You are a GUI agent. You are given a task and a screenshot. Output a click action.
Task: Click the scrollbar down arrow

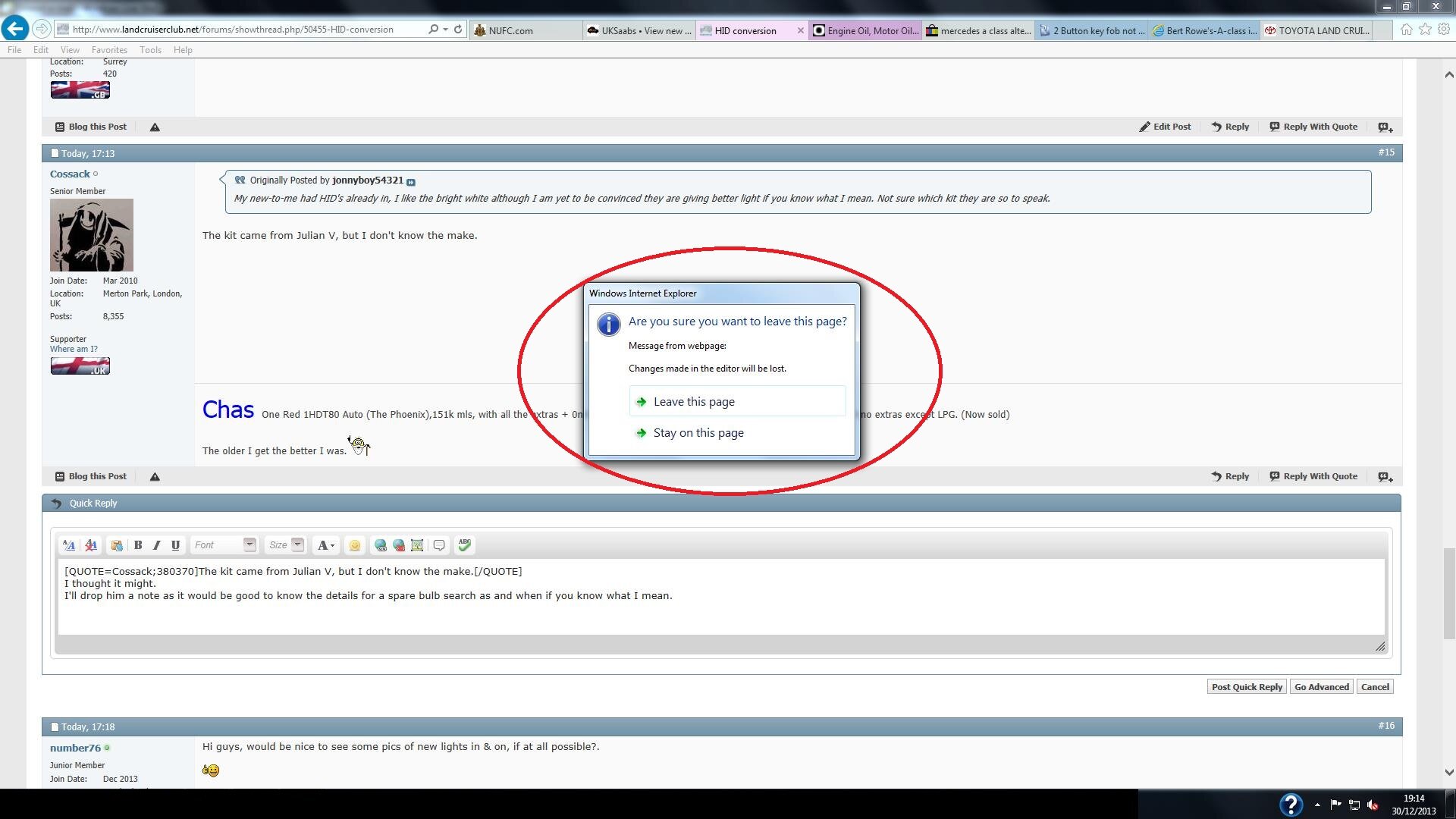[1448, 773]
